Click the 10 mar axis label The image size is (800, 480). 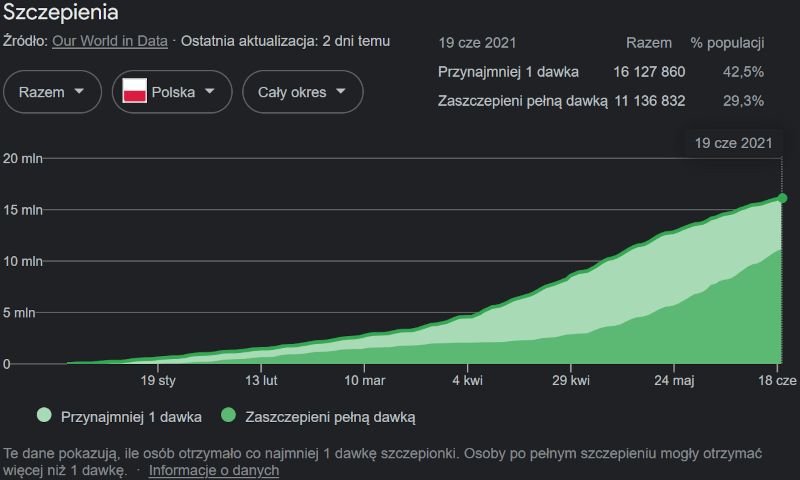coord(365,381)
